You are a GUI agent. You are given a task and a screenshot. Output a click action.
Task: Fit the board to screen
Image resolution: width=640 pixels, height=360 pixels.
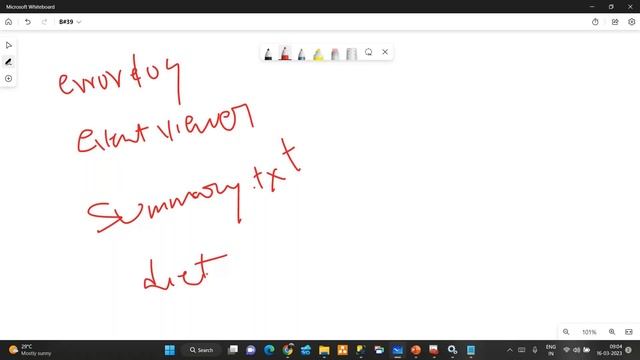(629, 332)
